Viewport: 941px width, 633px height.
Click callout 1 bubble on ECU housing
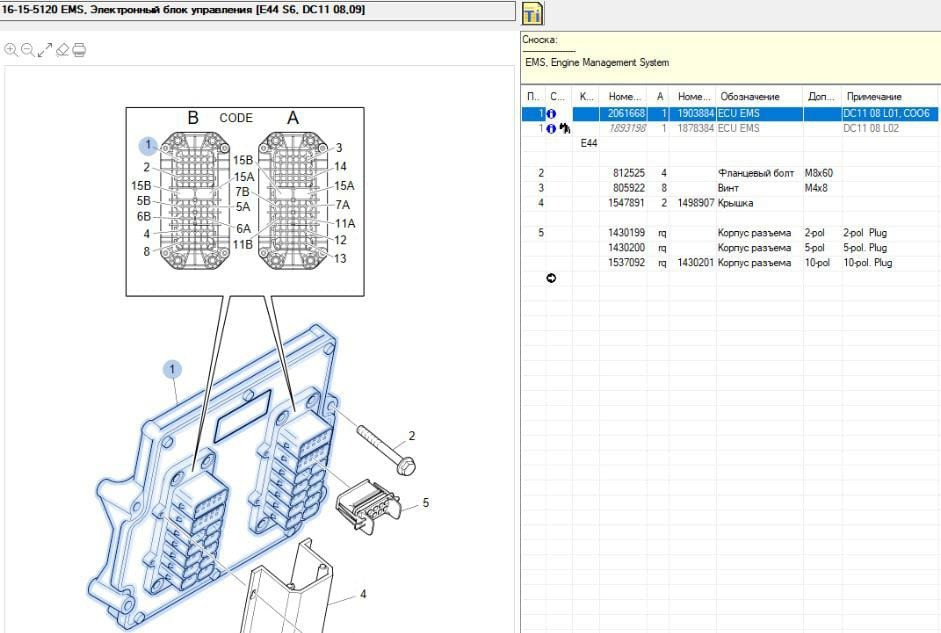(x=173, y=369)
